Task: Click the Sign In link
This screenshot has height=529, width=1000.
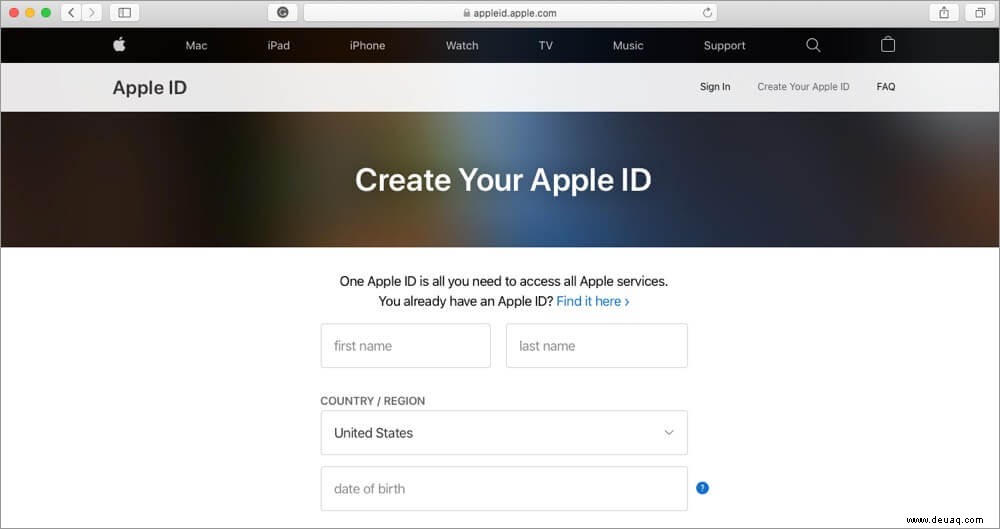Action: (715, 87)
